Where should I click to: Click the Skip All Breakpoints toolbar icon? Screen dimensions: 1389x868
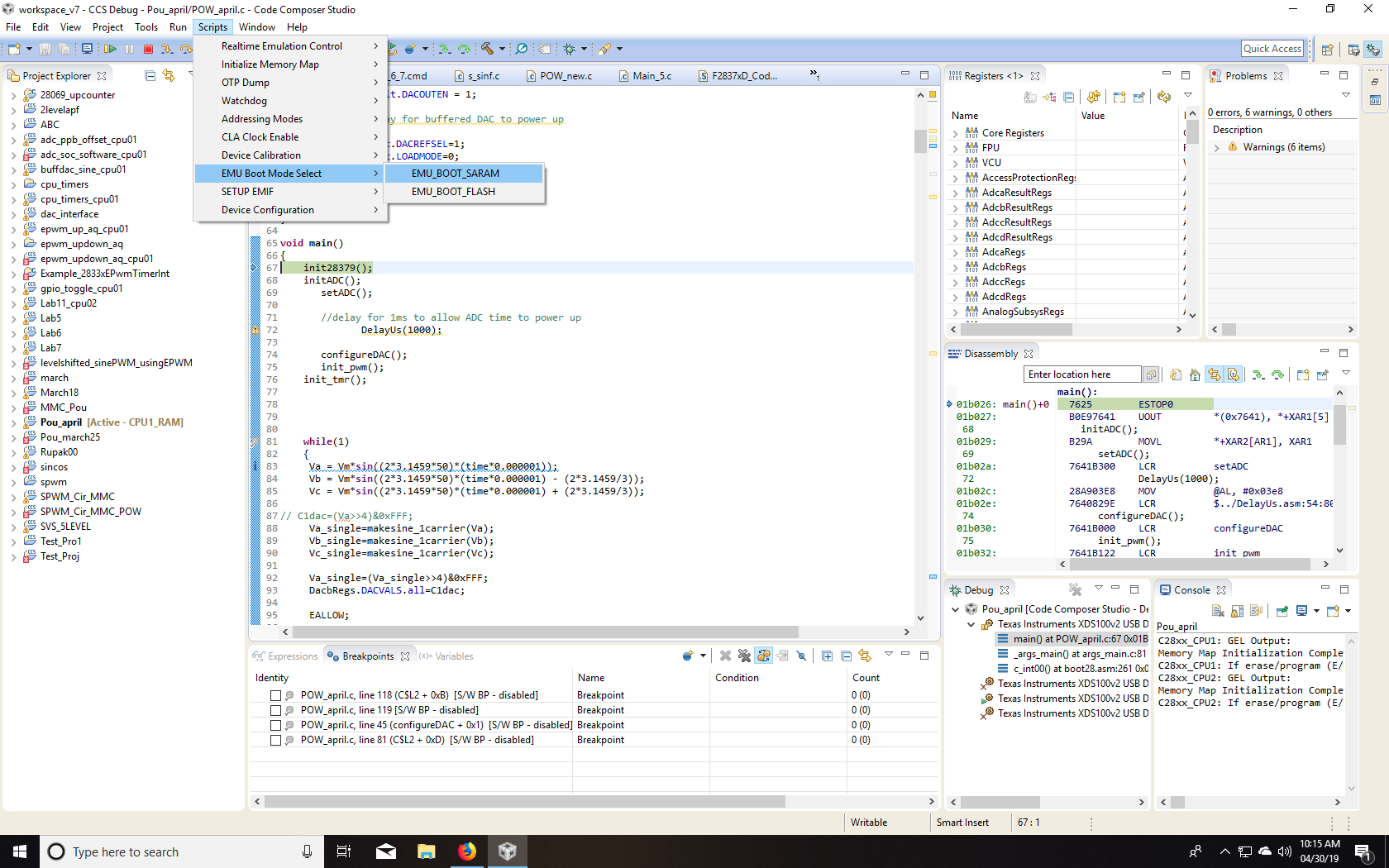522,49
